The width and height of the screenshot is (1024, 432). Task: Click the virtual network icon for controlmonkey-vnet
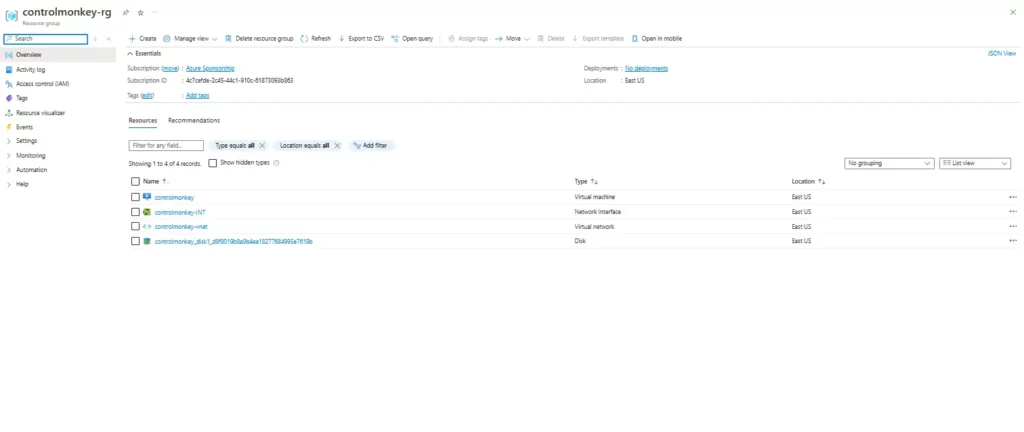click(147, 226)
